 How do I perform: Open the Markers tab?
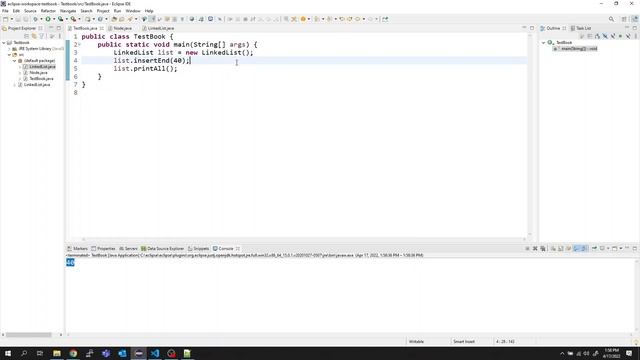pyautogui.click(x=78, y=249)
